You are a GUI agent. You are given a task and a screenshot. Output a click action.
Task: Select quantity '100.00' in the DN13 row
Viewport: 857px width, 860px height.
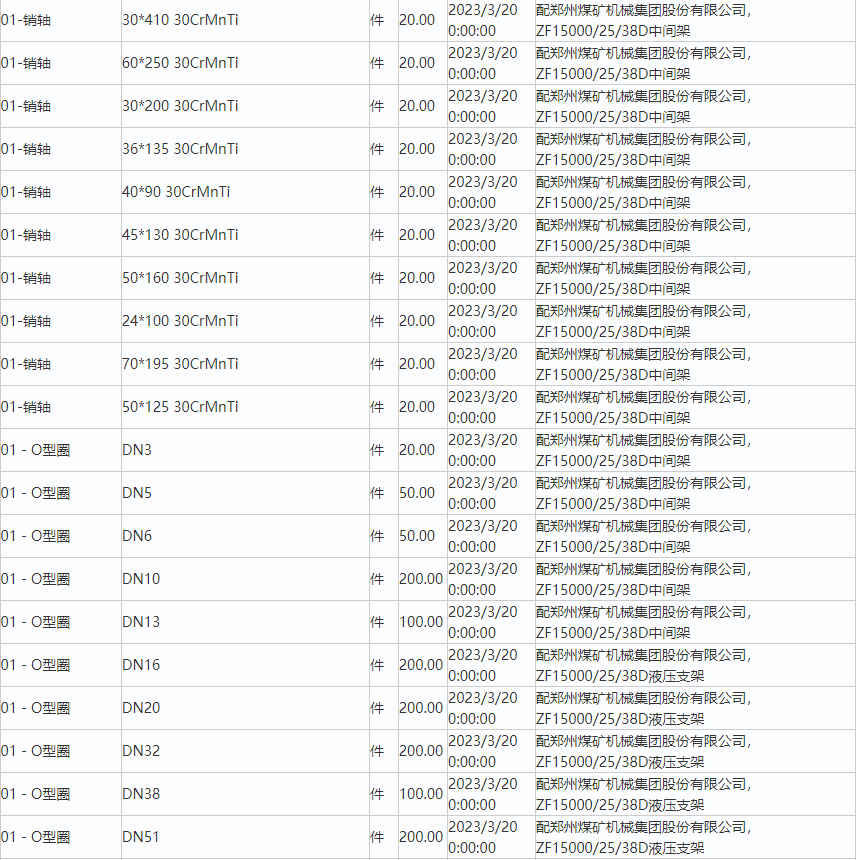tap(421, 622)
